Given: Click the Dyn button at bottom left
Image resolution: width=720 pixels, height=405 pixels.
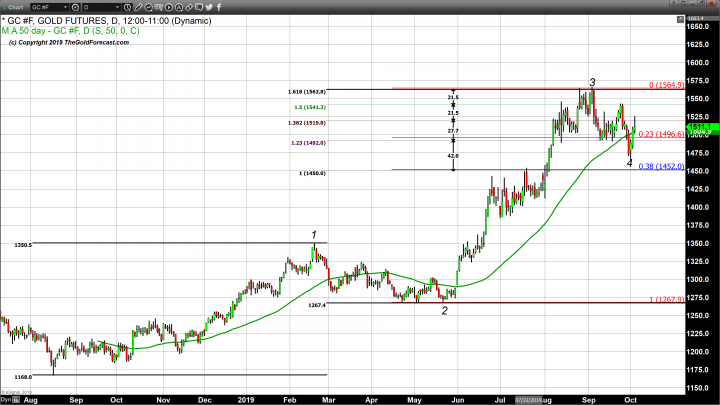Looking at the screenshot, I should [5, 399].
